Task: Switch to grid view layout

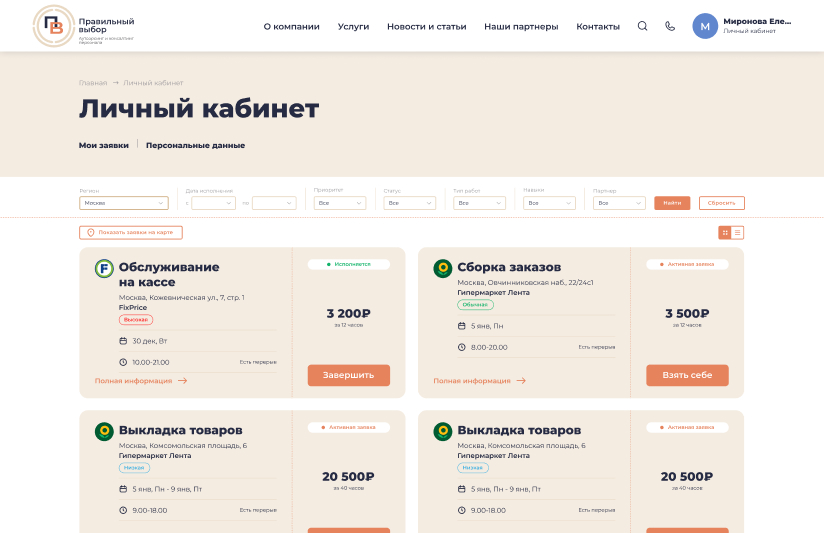Action: click(x=725, y=232)
